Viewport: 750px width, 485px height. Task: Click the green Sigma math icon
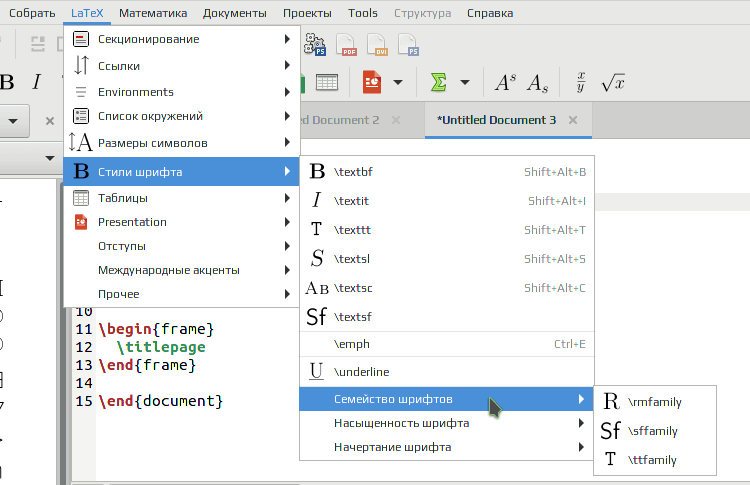(x=439, y=82)
